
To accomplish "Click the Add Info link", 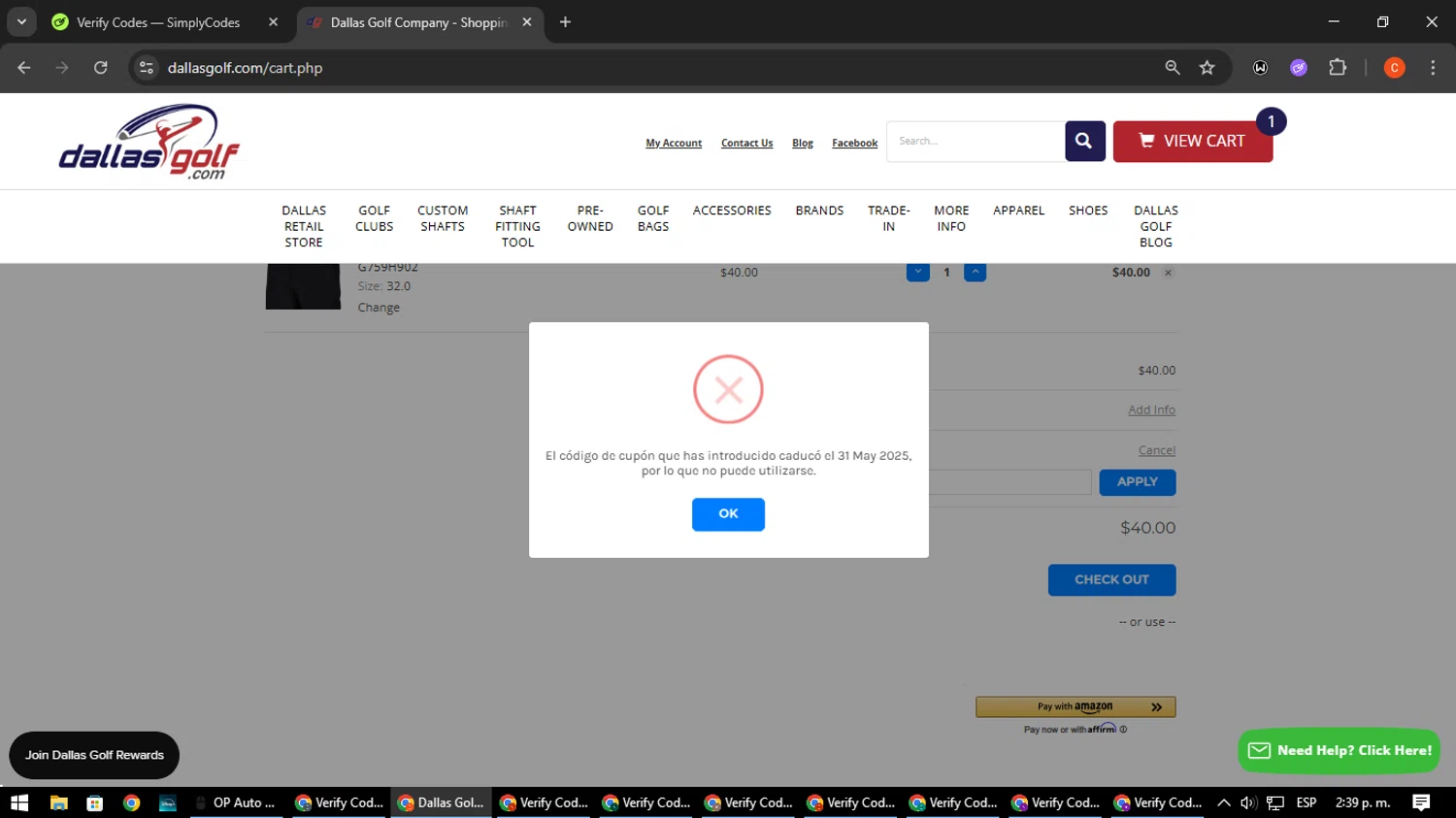I will coord(1151,410).
